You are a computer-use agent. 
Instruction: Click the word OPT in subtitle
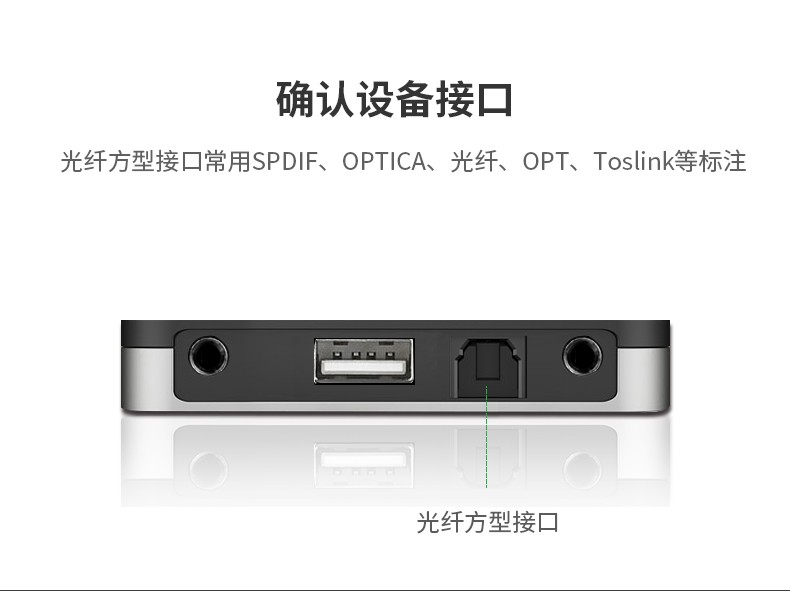click(546, 161)
